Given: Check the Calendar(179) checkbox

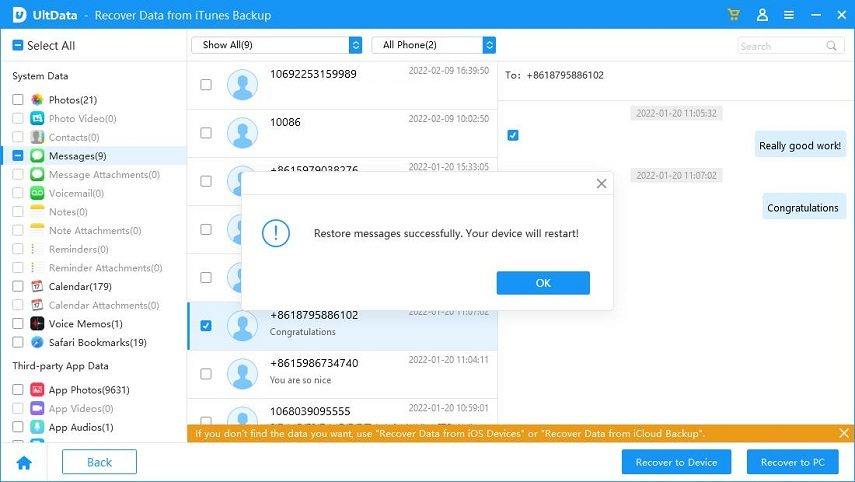Looking at the screenshot, I should point(17,286).
